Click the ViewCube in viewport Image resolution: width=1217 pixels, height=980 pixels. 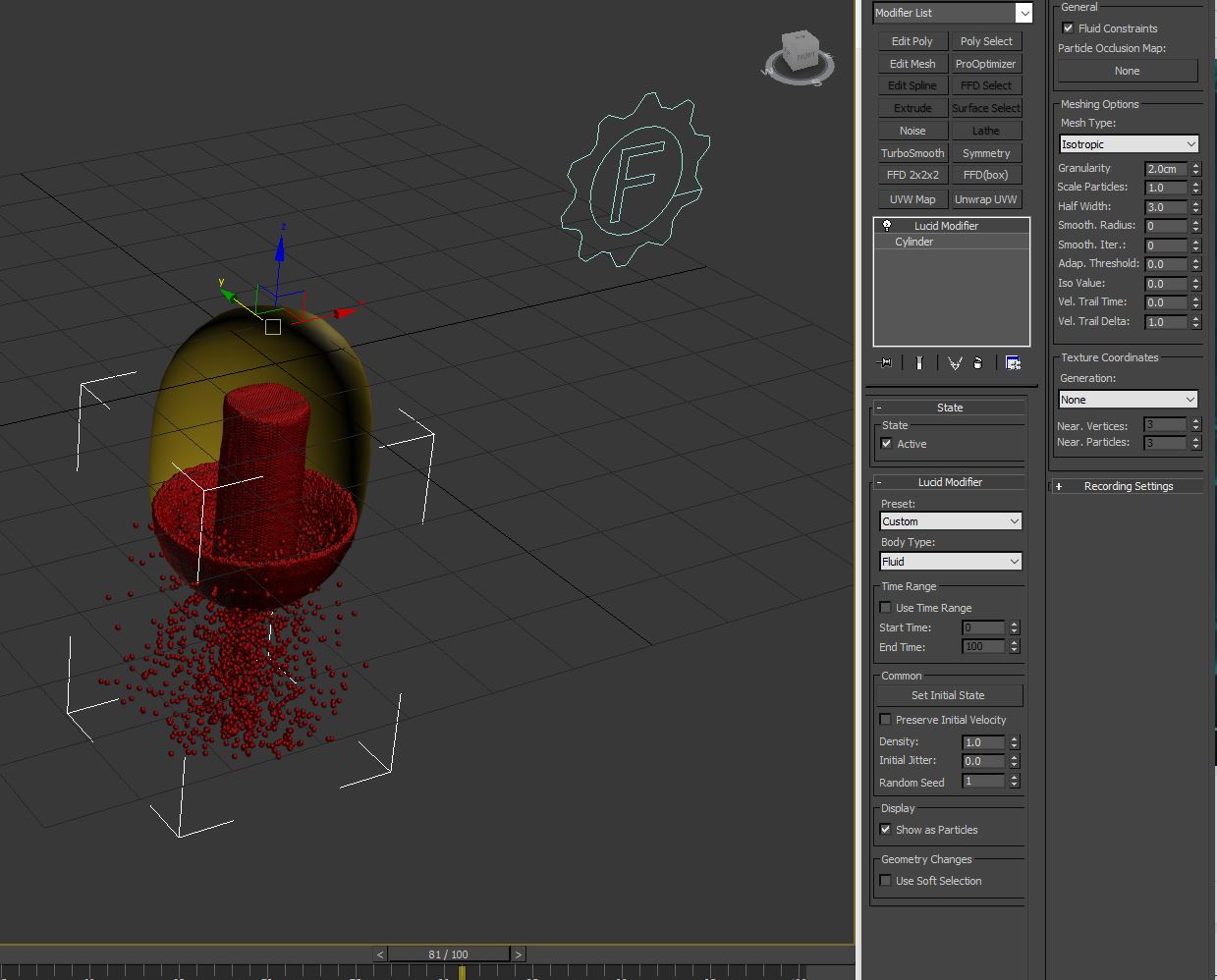[x=799, y=56]
